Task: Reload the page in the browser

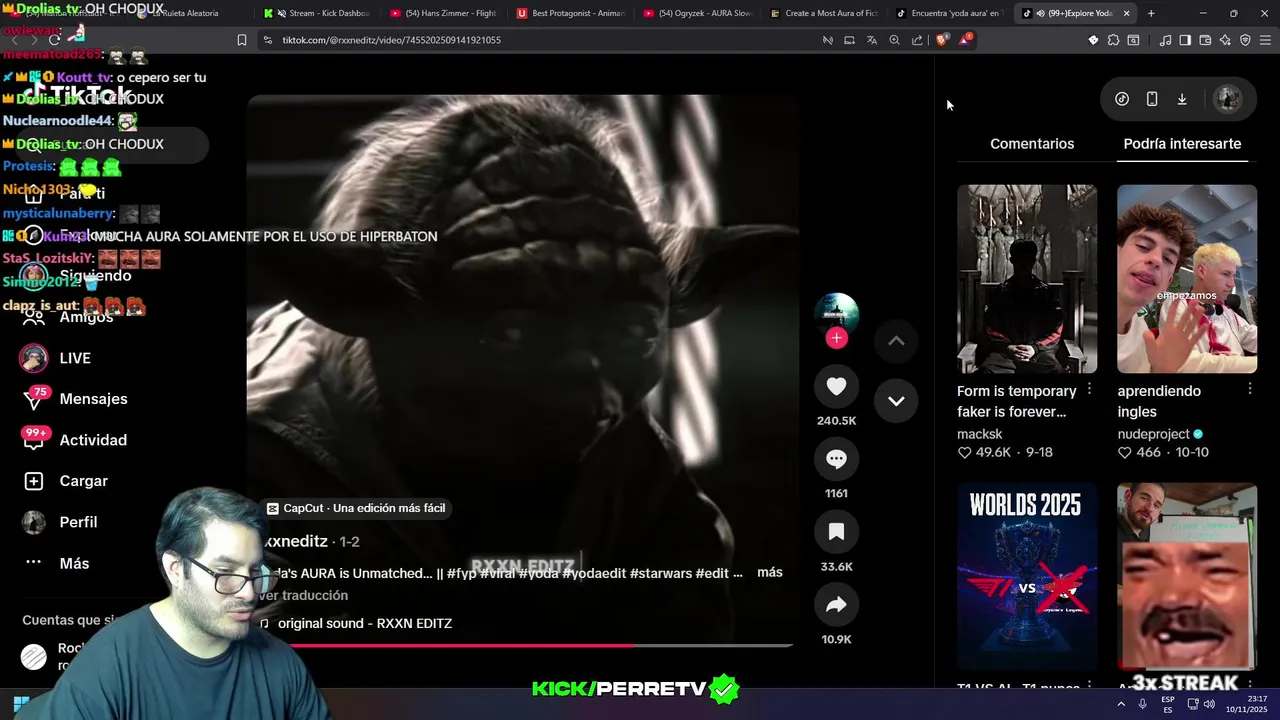Action: point(55,40)
